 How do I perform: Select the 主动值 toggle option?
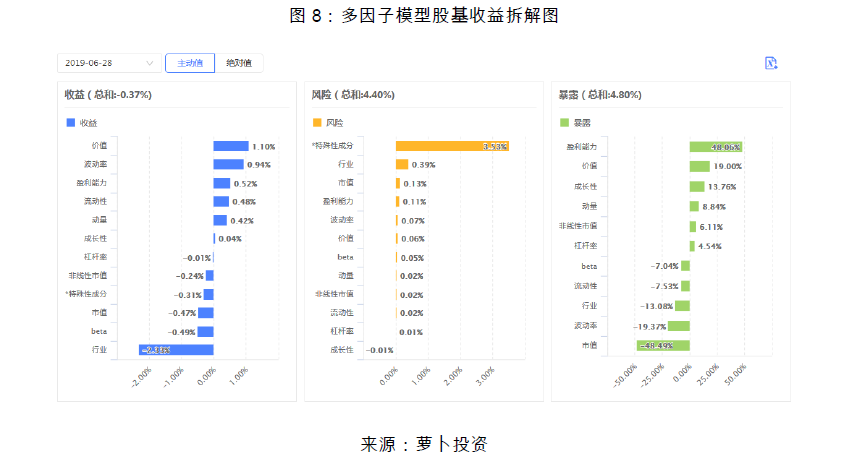tap(189, 63)
